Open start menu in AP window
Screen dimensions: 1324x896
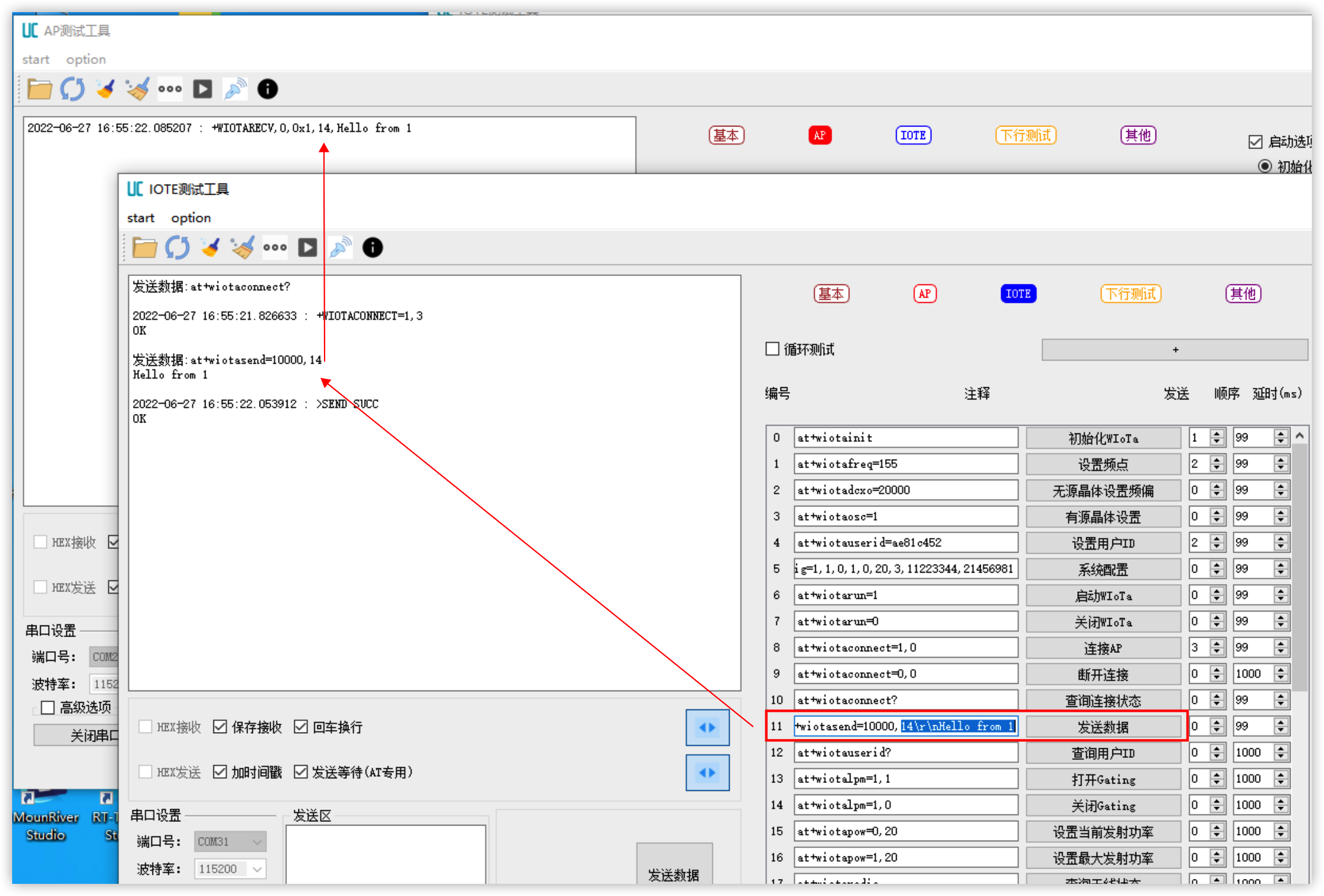[x=36, y=60]
